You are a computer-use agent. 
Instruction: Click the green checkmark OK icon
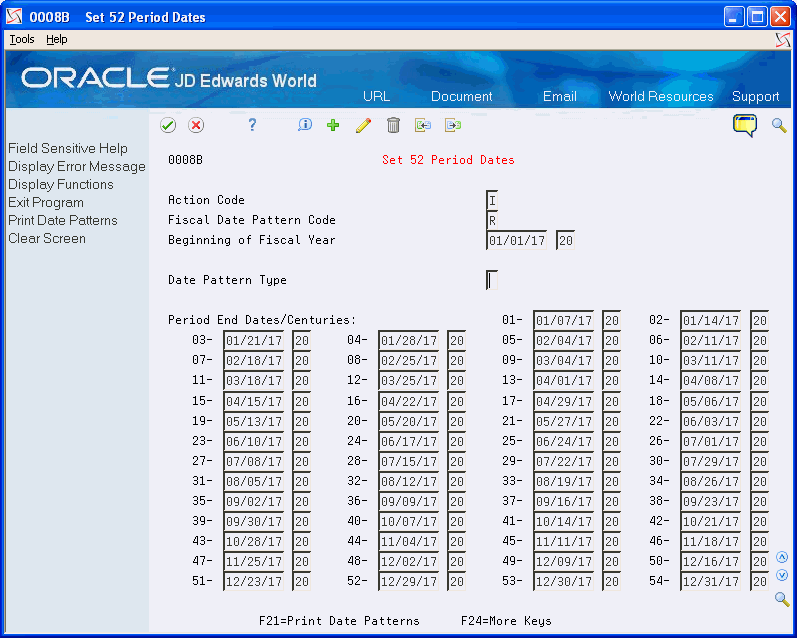pyautogui.click(x=168, y=125)
